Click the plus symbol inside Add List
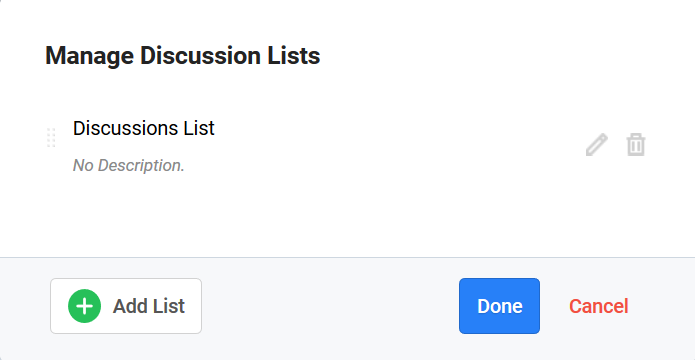 click(x=84, y=306)
